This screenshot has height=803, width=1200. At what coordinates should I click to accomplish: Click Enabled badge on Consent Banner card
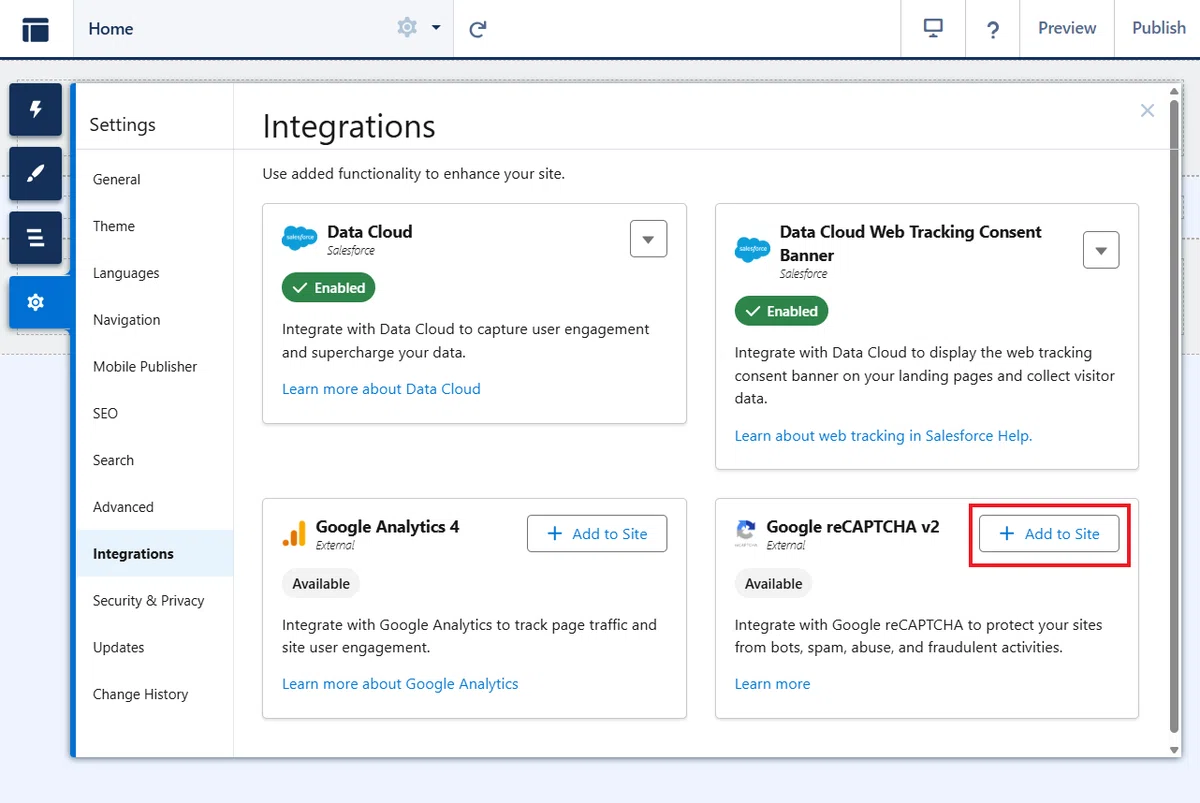781,312
